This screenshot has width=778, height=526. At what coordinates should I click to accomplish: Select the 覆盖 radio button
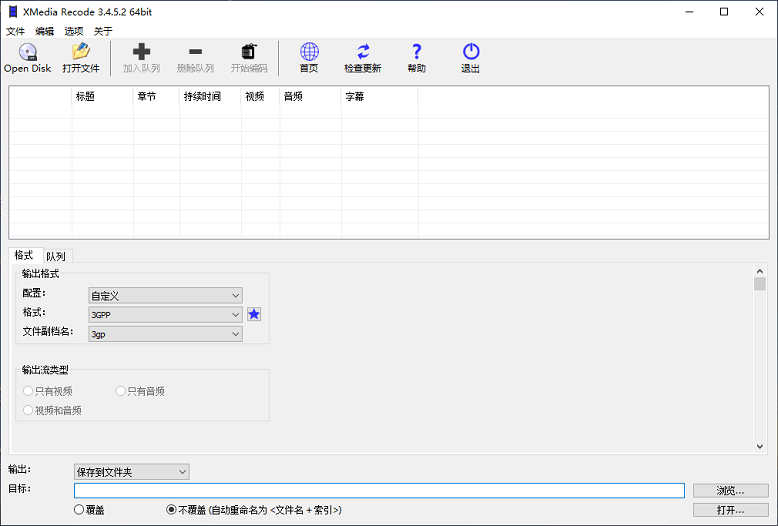[x=80, y=510]
